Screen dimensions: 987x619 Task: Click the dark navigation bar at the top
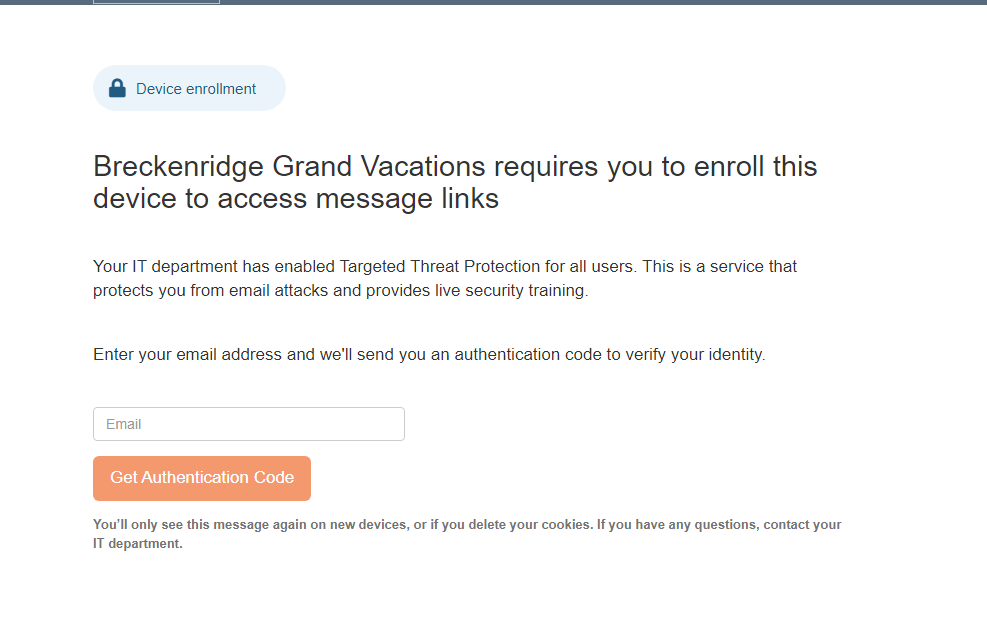point(600,4)
